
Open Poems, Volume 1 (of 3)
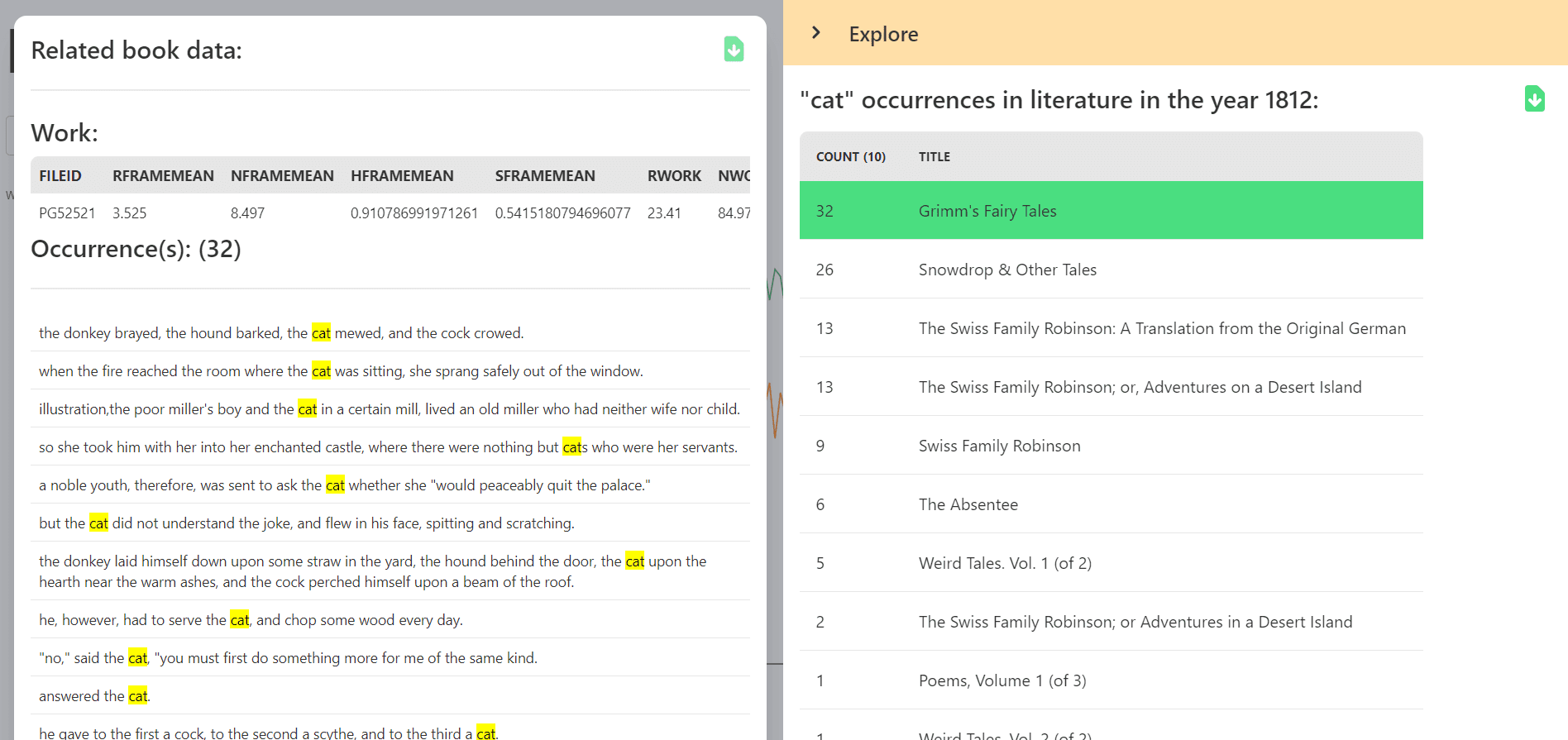pos(1002,680)
